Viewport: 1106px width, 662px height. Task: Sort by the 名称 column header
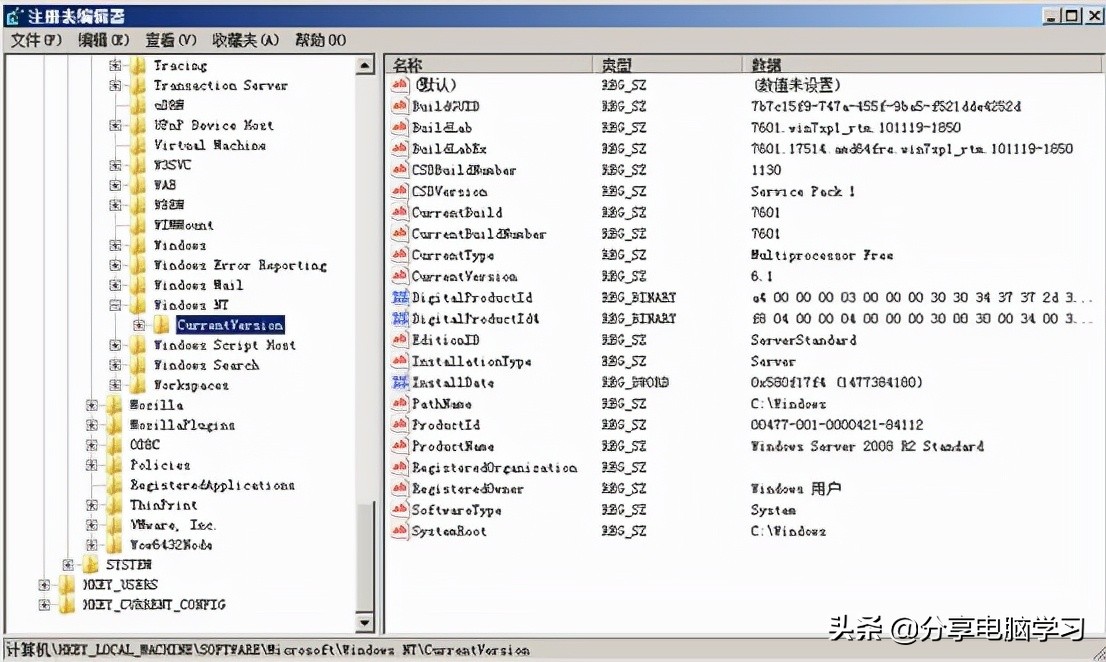coord(489,65)
